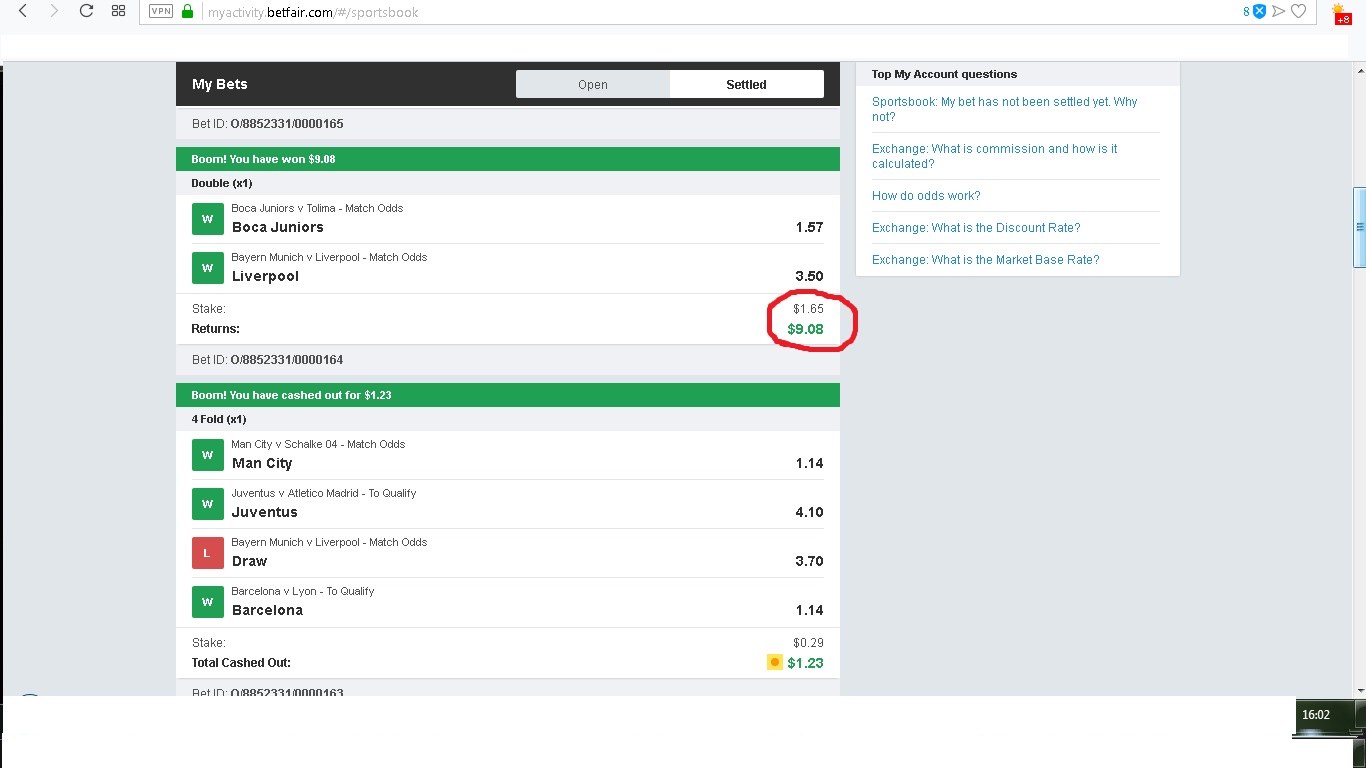Bookmark page with the heart icon
Image resolution: width=1366 pixels, height=768 pixels.
pos(1299,11)
